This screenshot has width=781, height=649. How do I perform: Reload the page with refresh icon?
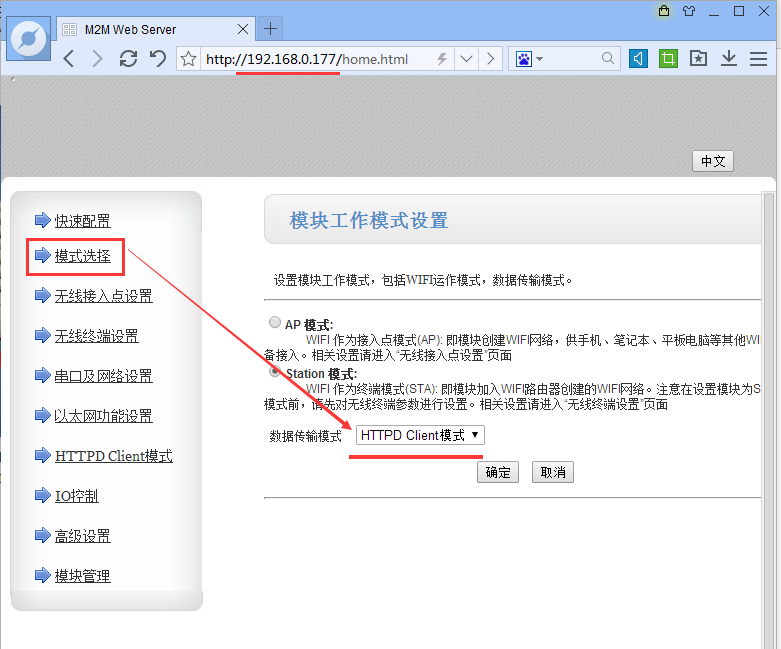pyautogui.click(x=128, y=59)
